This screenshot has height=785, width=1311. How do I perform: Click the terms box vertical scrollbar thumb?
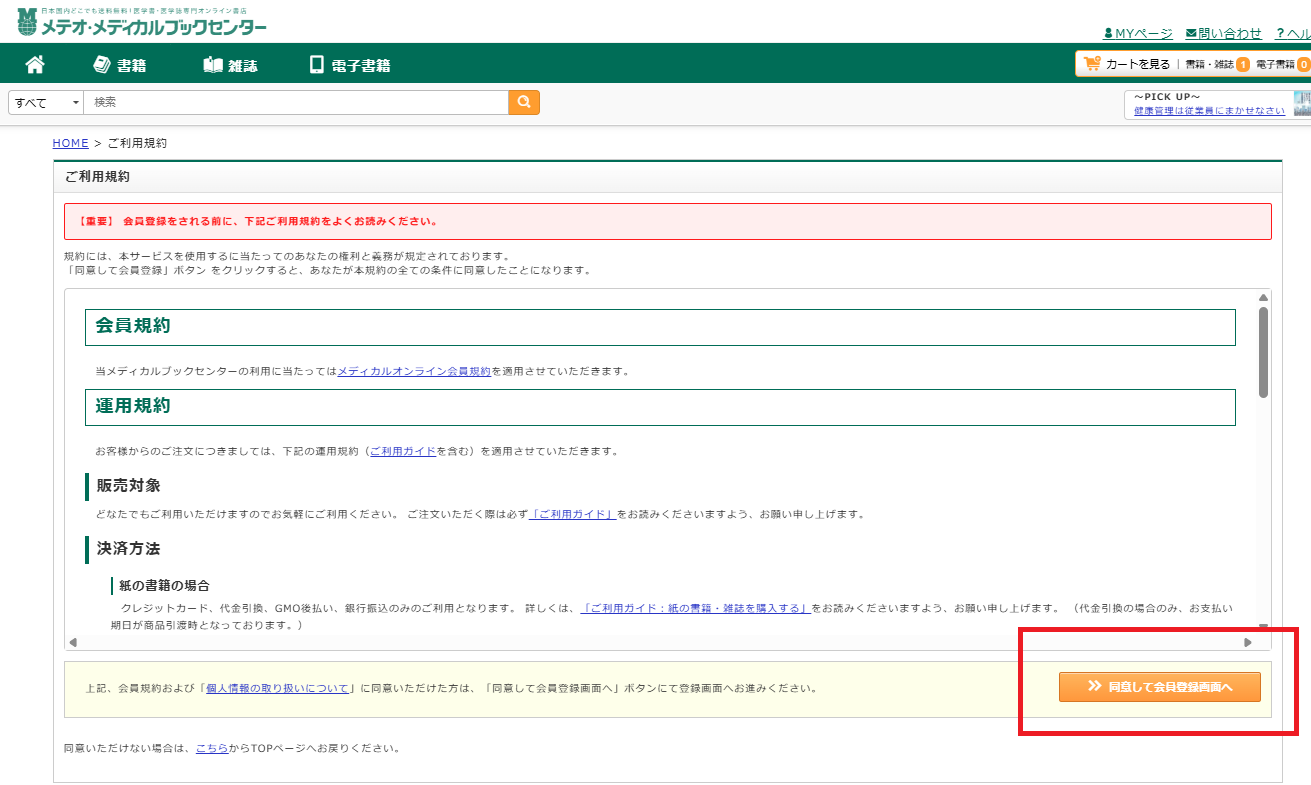point(1263,352)
